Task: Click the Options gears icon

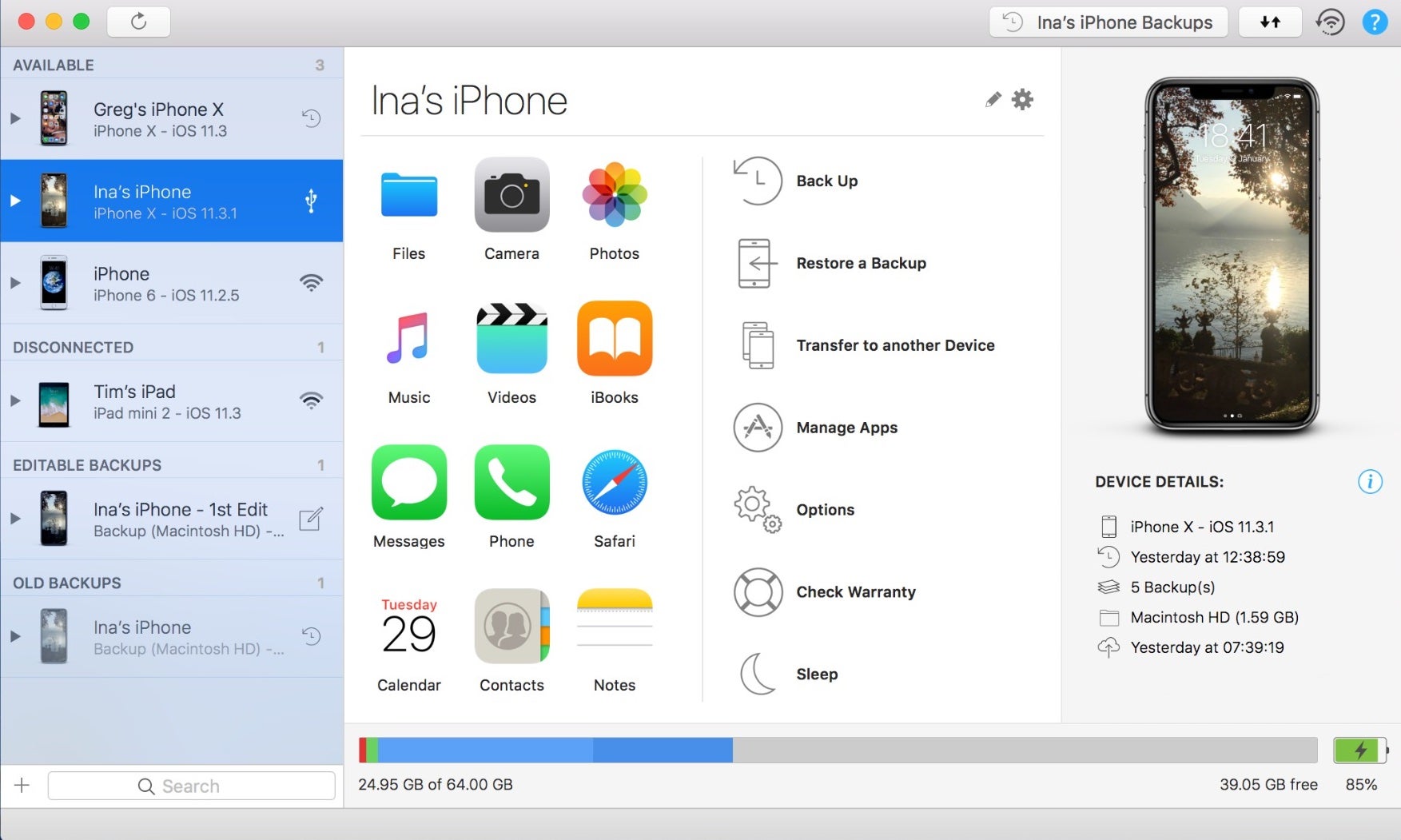Action: click(758, 510)
